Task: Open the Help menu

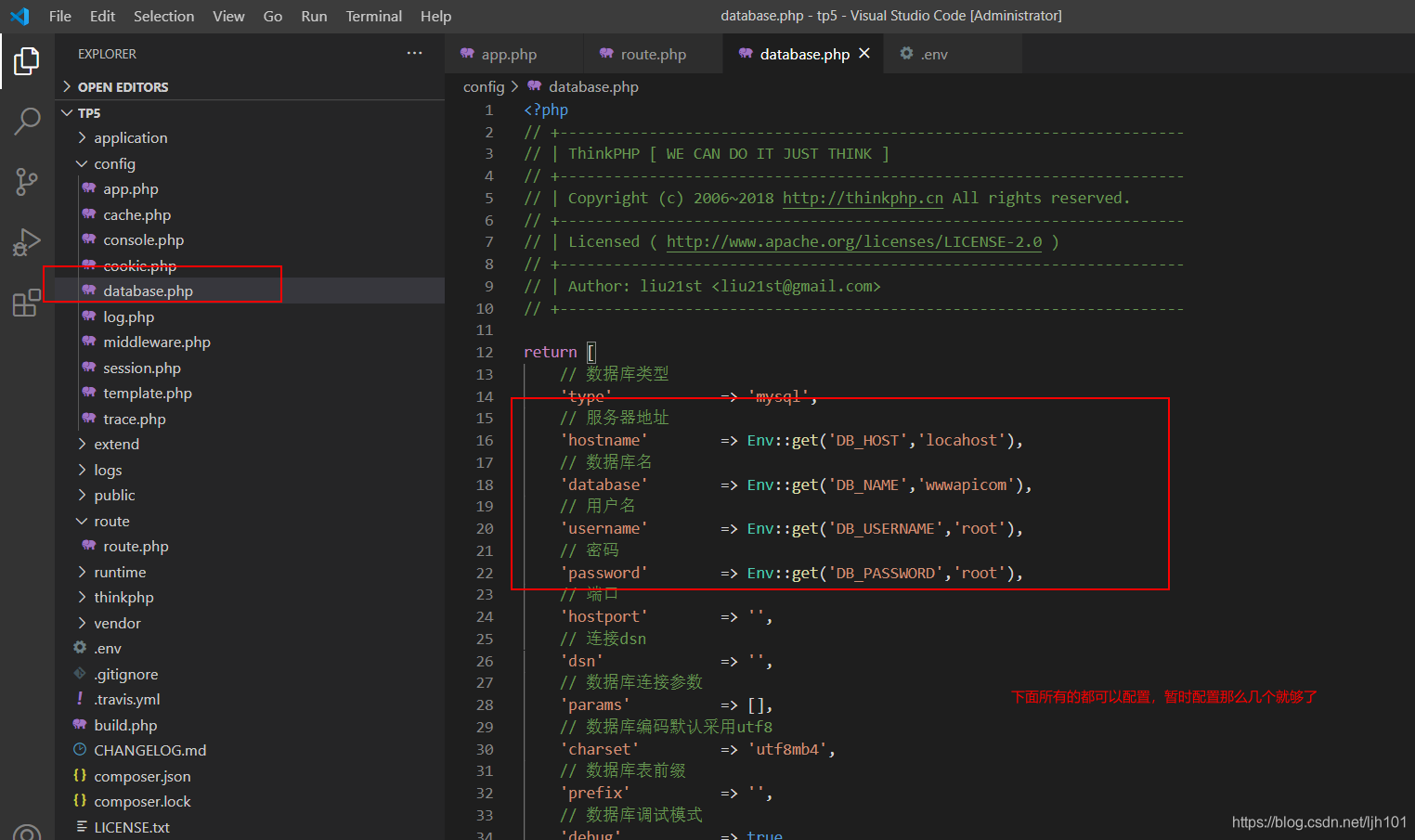Action: (x=435, y=16)
